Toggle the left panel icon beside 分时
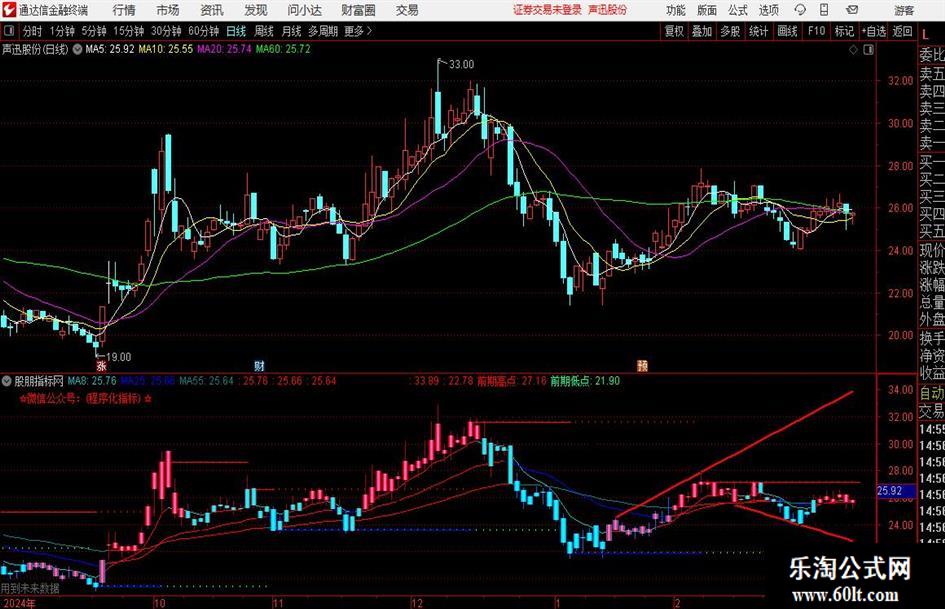Viewport: 945px width, 609px height. [8, 31]
